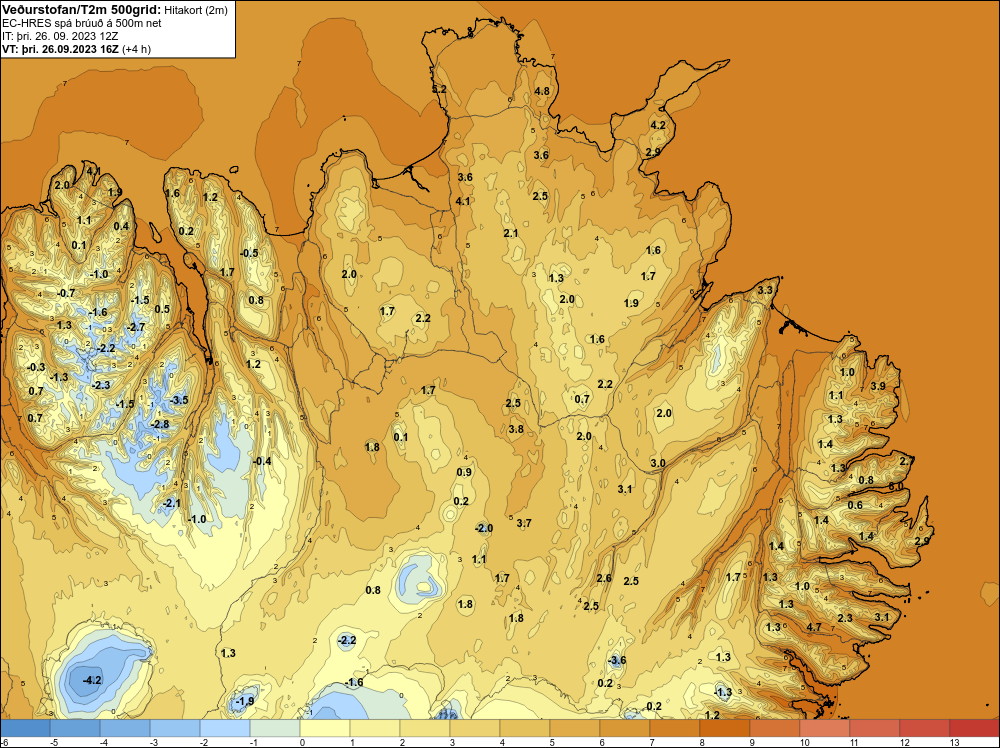This screenshot has height=748, width=1000.
Task: Click the 4.7 temperature reading
Action: [814, 627]
